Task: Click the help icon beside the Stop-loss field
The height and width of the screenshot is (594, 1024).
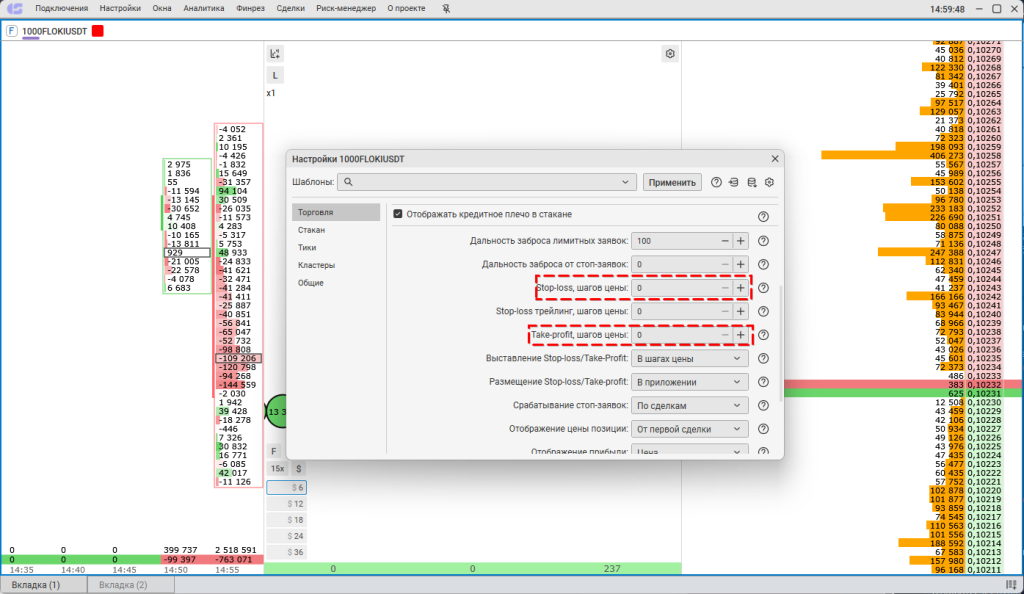Action: (763, 288)
